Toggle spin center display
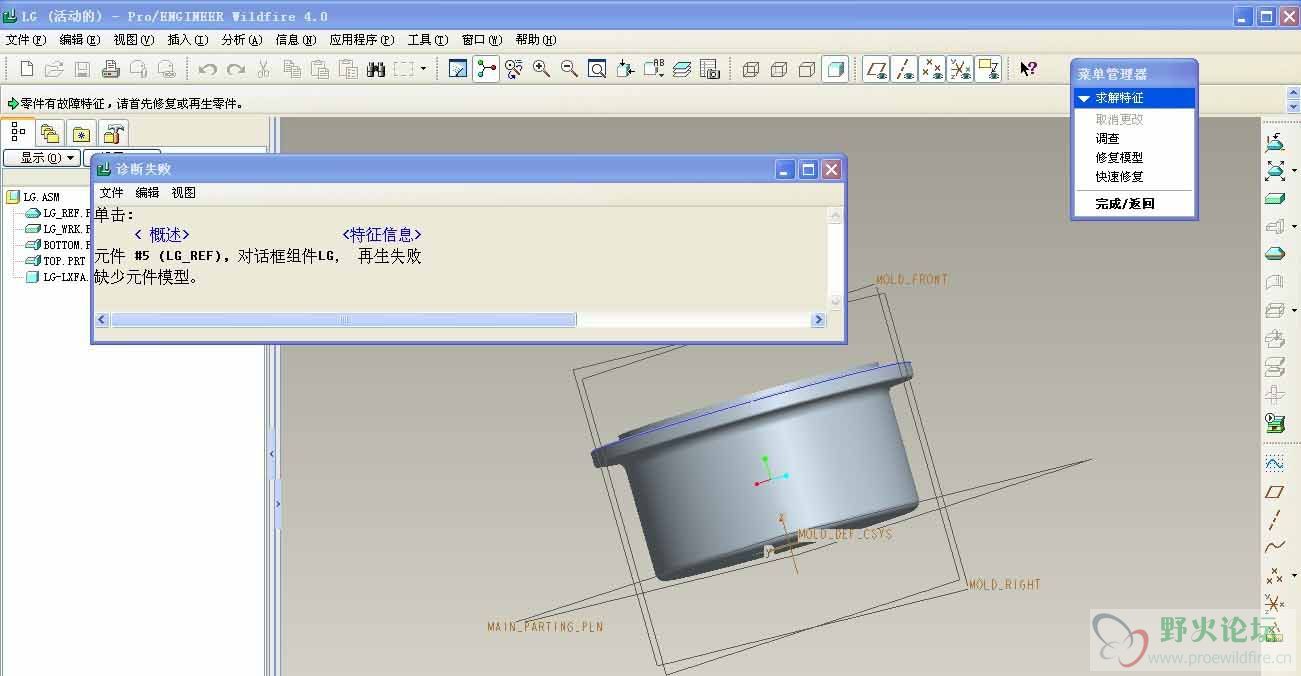 (486, 69)
